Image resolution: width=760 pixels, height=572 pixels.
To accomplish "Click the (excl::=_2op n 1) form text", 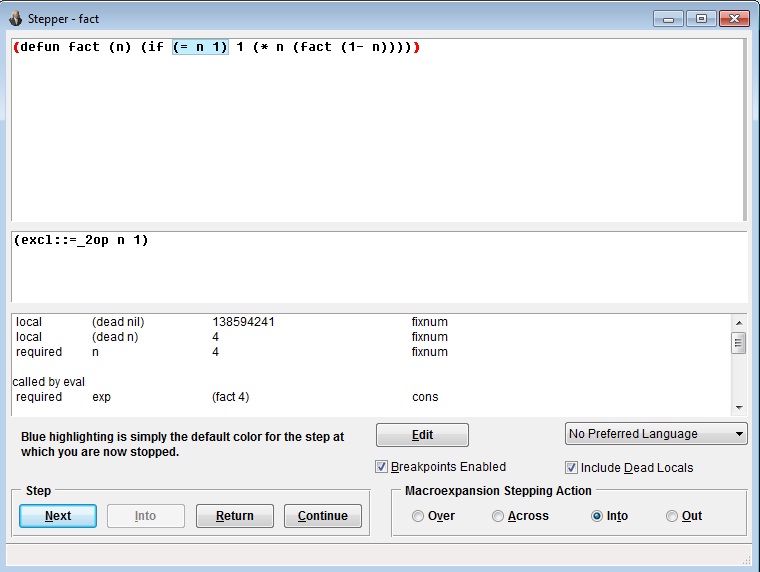I will 82,240.
